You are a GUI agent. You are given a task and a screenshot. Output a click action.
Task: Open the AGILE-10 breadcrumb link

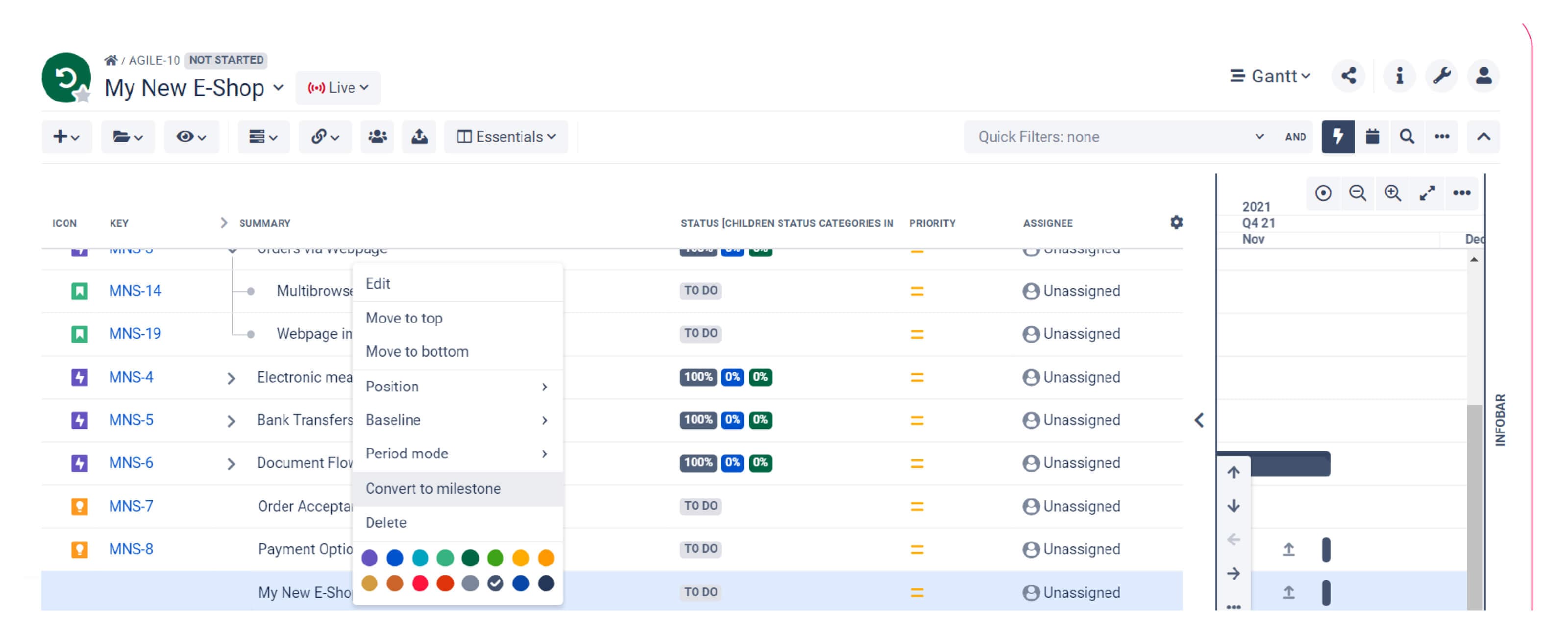[154, 60]
